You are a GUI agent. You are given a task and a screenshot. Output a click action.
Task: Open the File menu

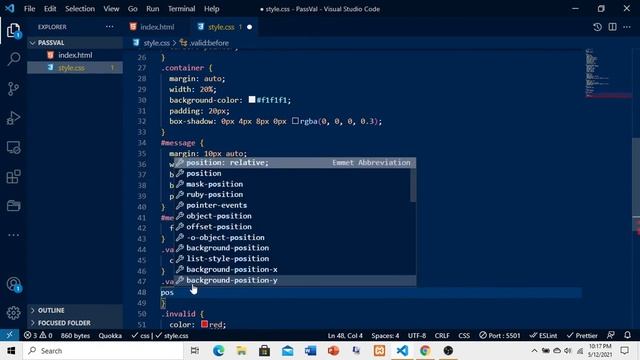tap(29, 9)
